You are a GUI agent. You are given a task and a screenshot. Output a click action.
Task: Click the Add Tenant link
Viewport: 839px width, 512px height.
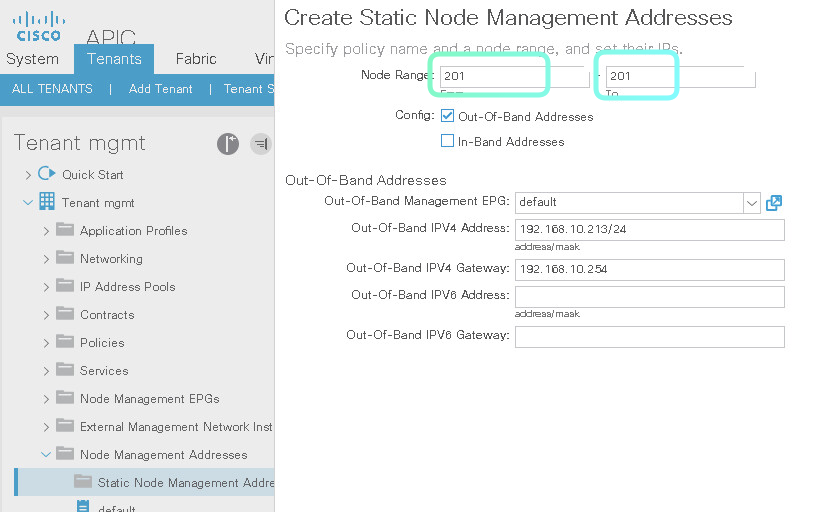coord(160,89)
